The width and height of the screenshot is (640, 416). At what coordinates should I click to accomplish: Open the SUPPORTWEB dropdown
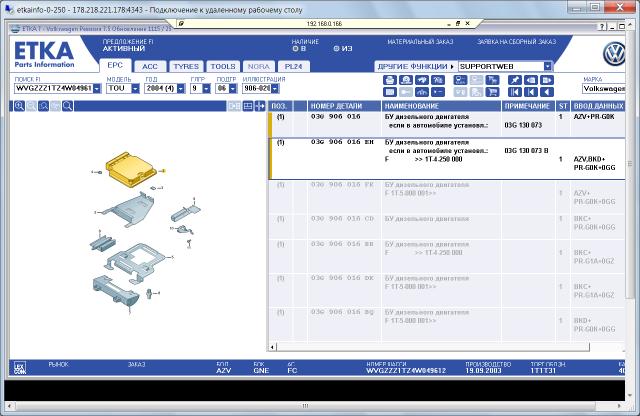pyautogui.click(x=548, y=67)
